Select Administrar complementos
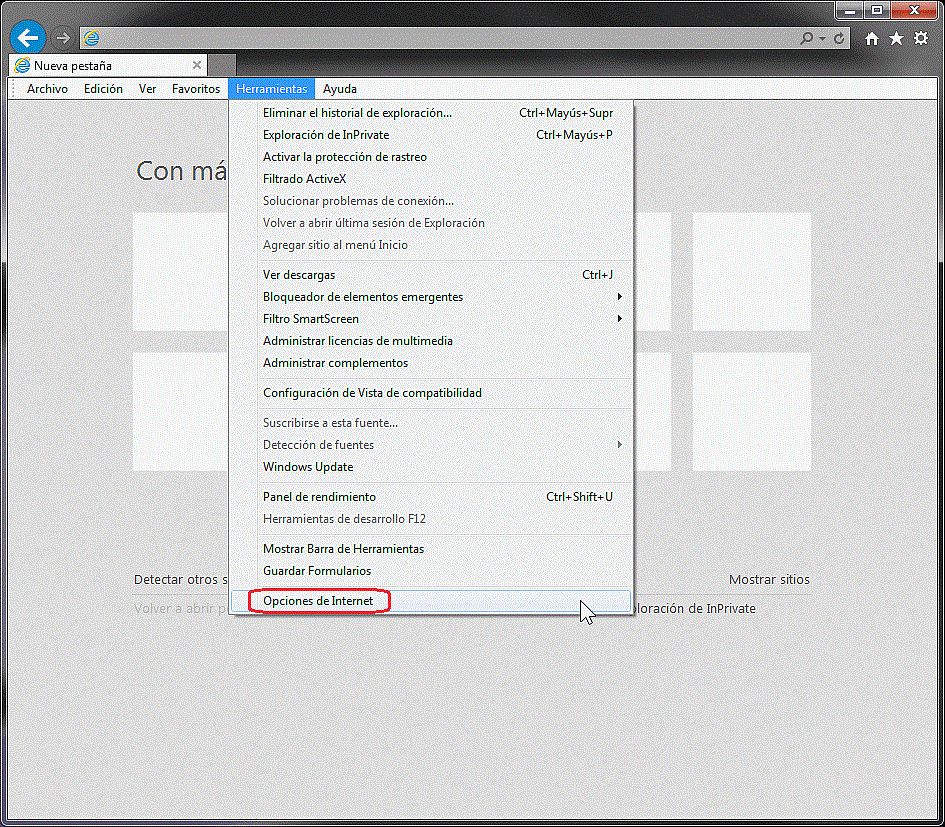This screenshot has height=827, width=945. (x=335, y=363)
